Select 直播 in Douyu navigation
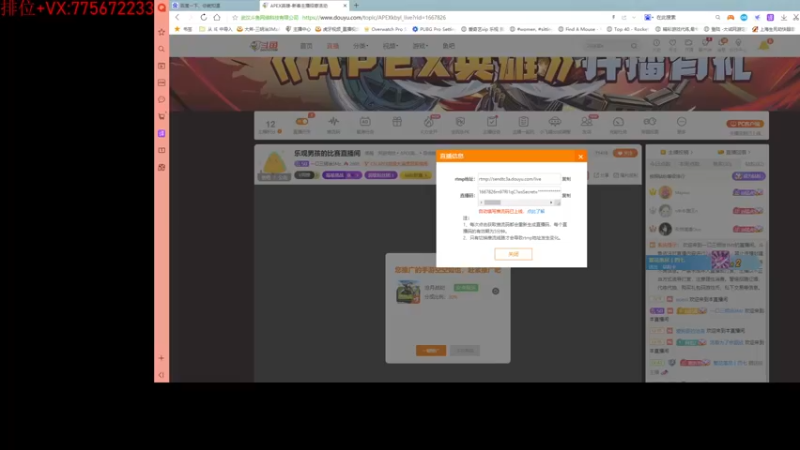Screen dimensions: 800x450 [x=333, y=46]
